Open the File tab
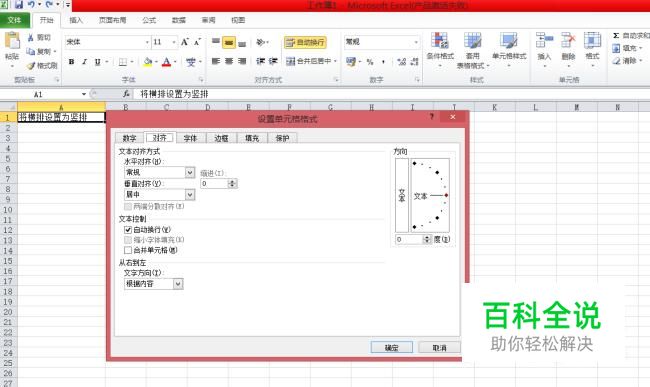Viewport: 650px width, 387px height. [x=15, y=20]
